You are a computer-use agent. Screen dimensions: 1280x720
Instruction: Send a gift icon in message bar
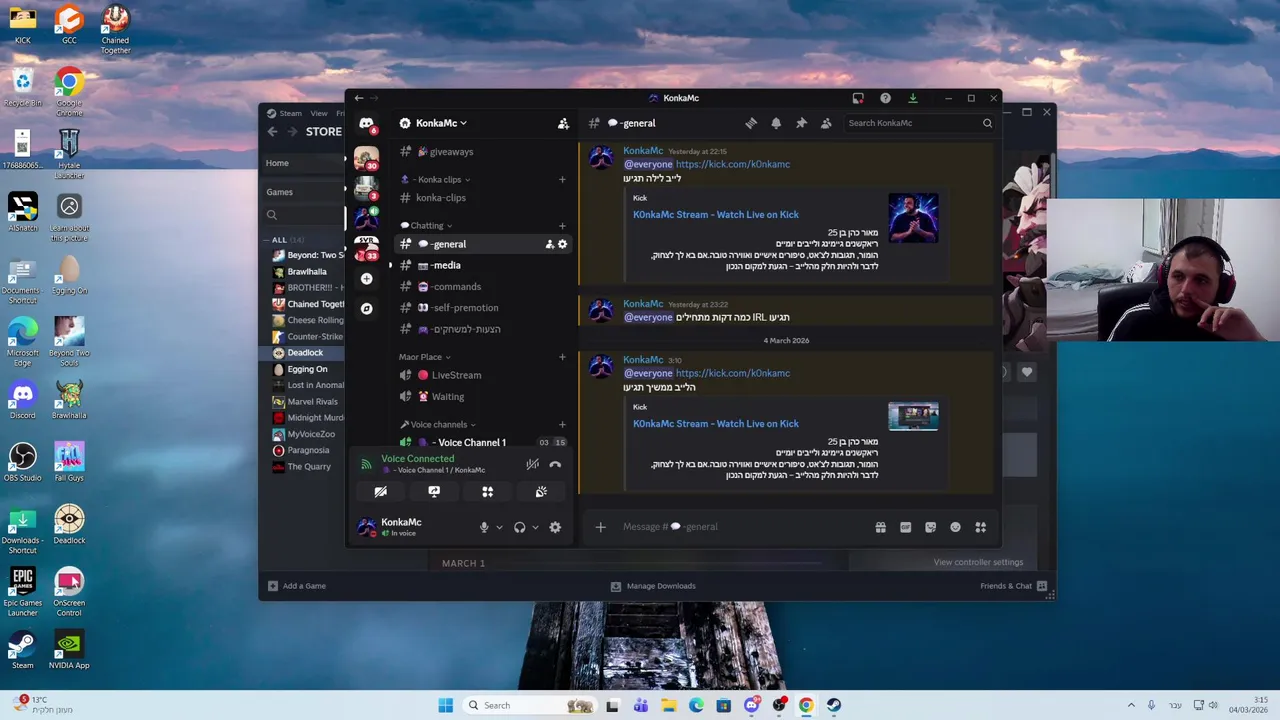click(x=880, y=527)
